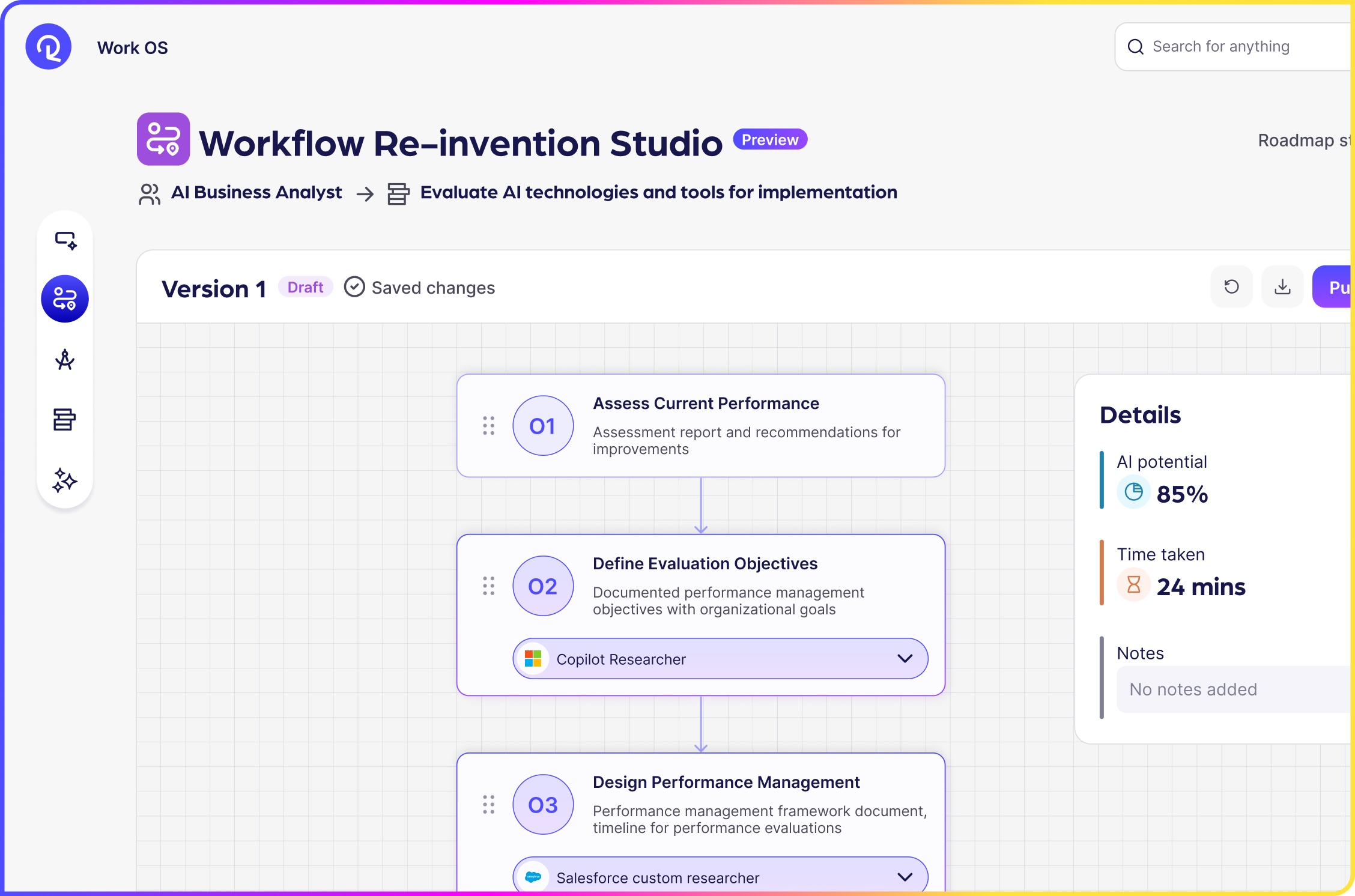This screenshot has height=896, width=1355.
Task: Click the hourglass icon under Time taken
Action: click(x=1133, y=584)
